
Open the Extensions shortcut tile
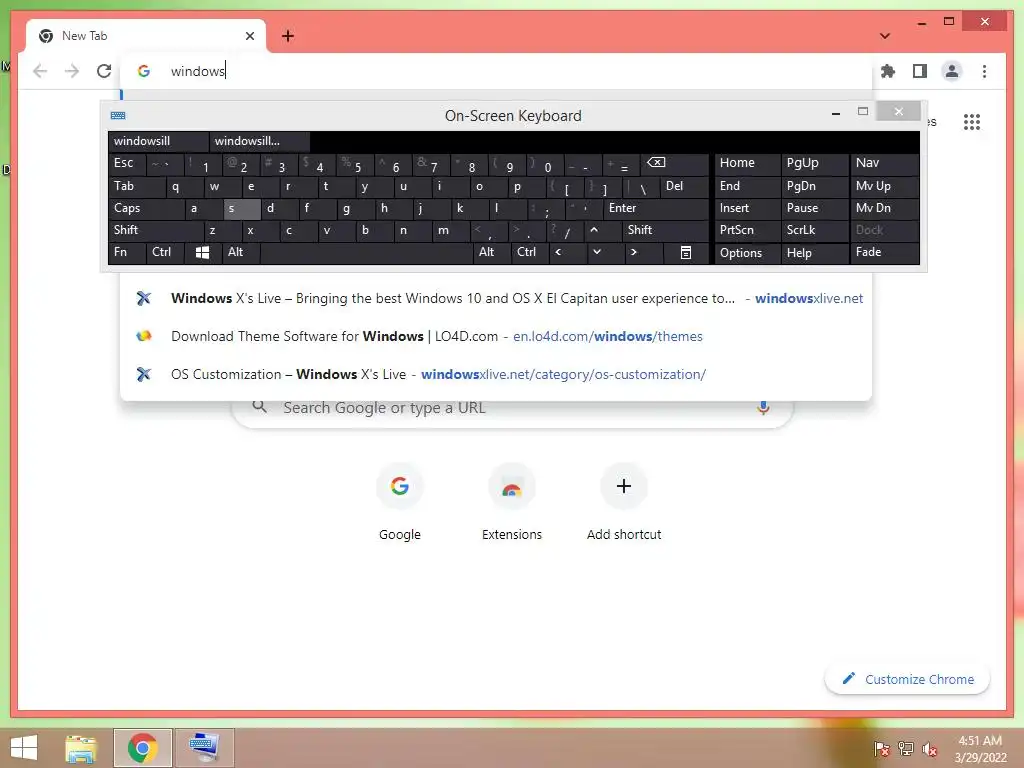512,502
